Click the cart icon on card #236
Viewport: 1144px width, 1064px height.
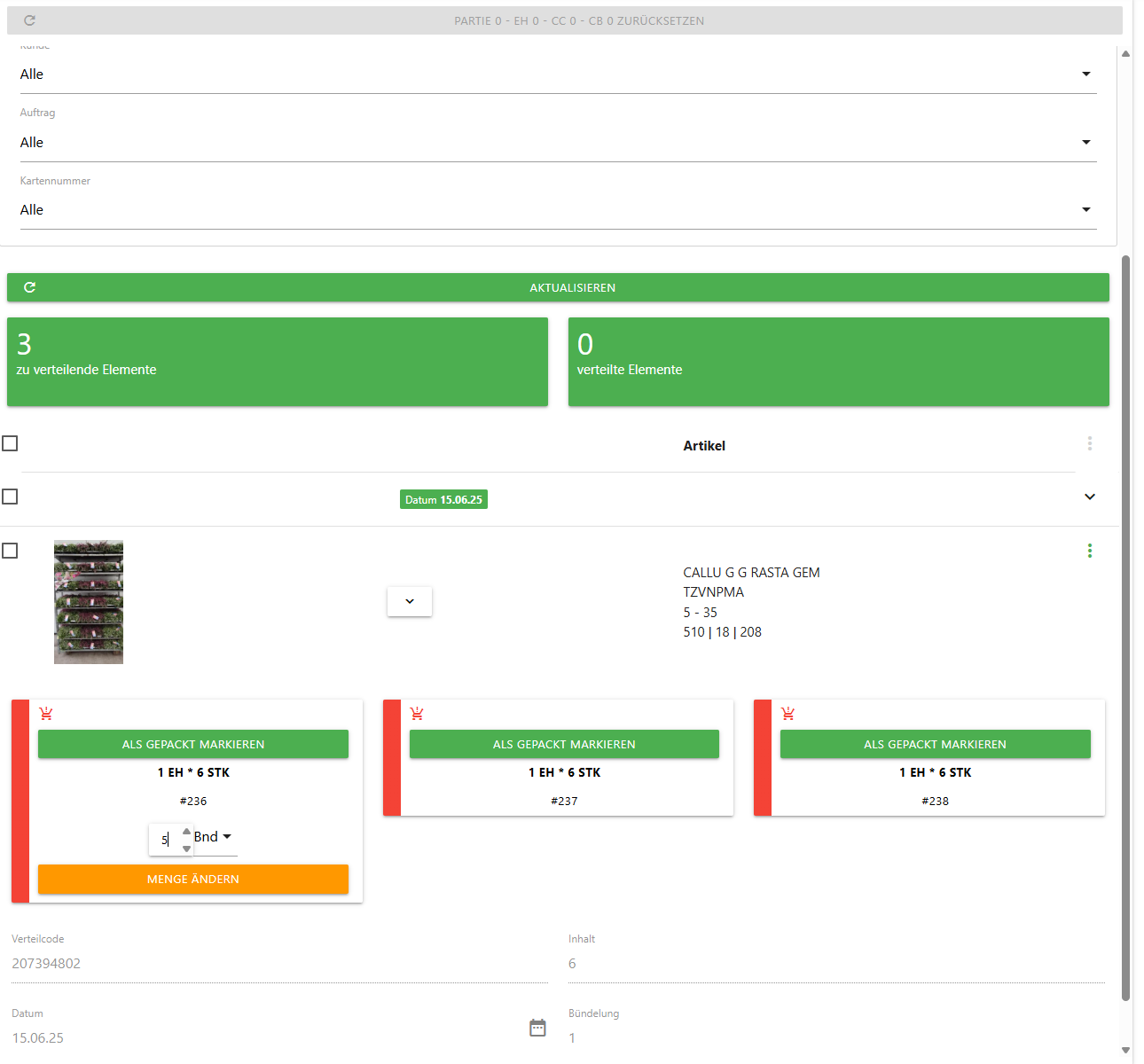(x=46, y=714)
